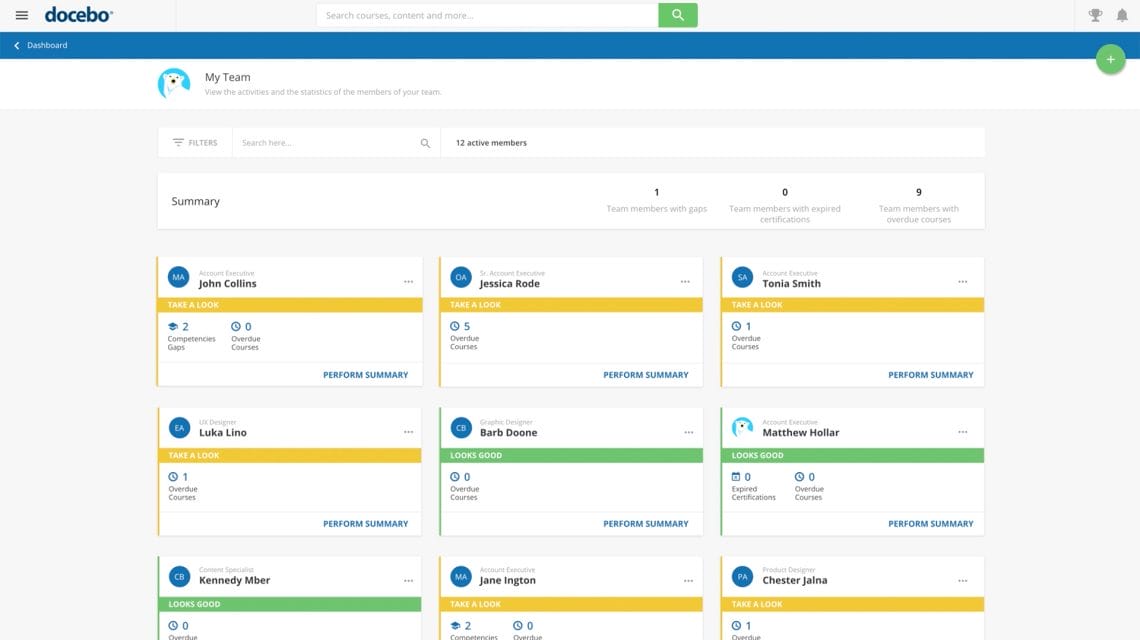The width and height of the screenshot is (1140, 640).
Task: Click the green search button
Action: tap(678, 15)
